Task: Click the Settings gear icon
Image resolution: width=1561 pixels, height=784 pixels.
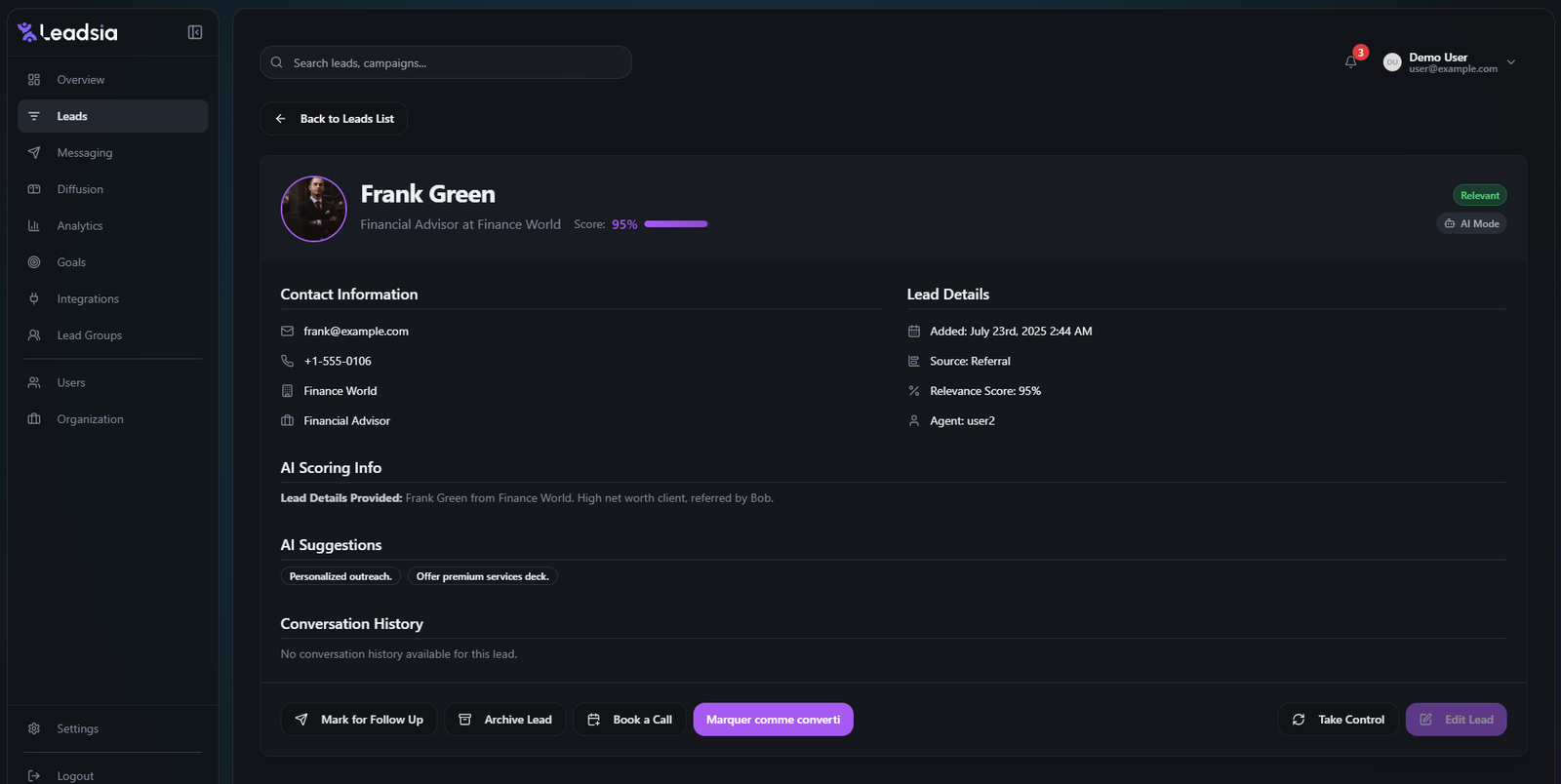Action: [x=34, y=728]
